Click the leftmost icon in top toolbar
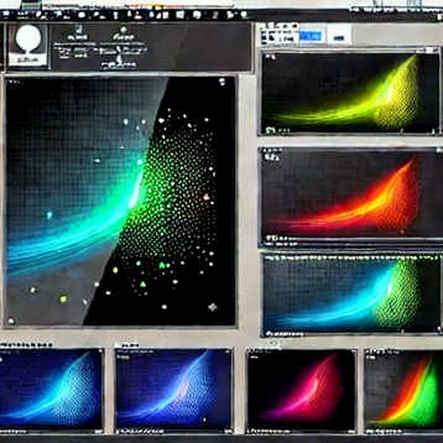The width and height of the screenshot is (443, 443). [6, 14]
